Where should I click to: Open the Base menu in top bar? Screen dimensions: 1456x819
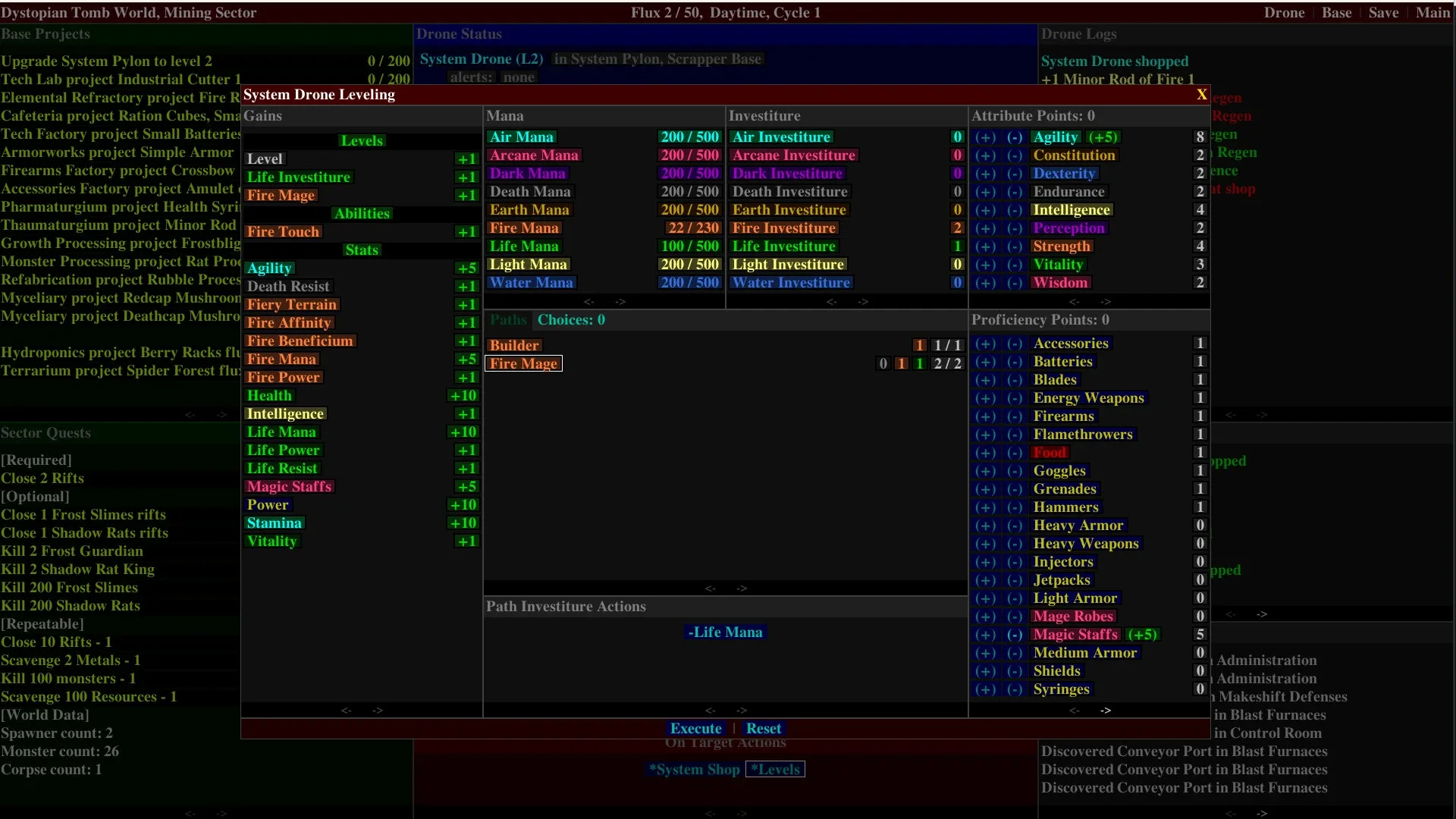point(1336,13)
